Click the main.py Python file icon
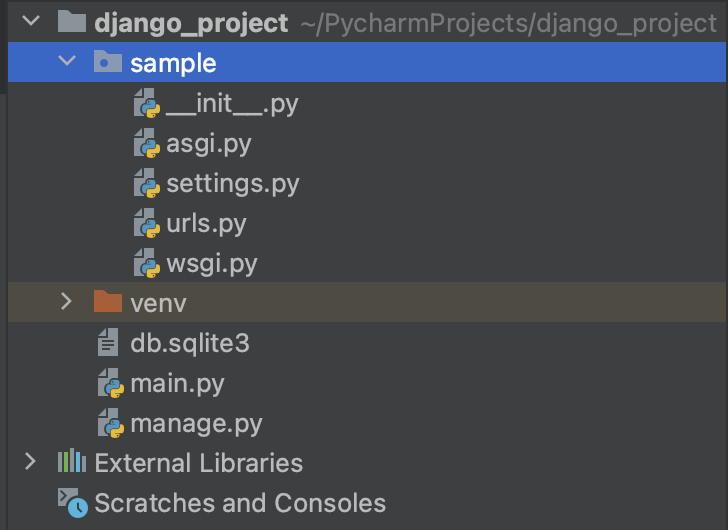Viewport: 728px width, 530px height. [110, 383]
